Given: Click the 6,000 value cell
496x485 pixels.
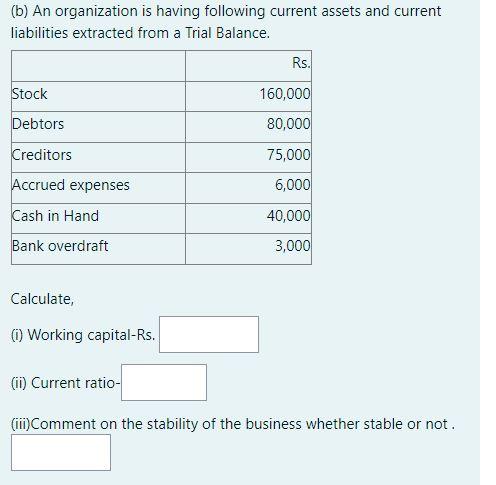Looking at the screenshot, I should (248, 188).
